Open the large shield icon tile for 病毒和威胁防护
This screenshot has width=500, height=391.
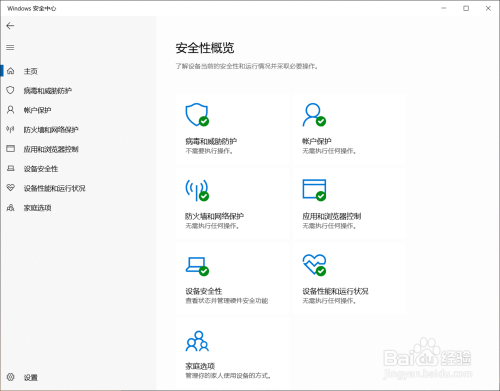point(197,115)
